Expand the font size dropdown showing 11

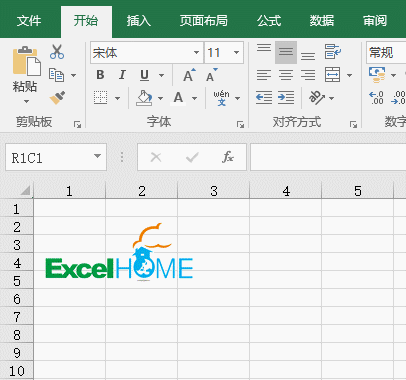(236, 52)
